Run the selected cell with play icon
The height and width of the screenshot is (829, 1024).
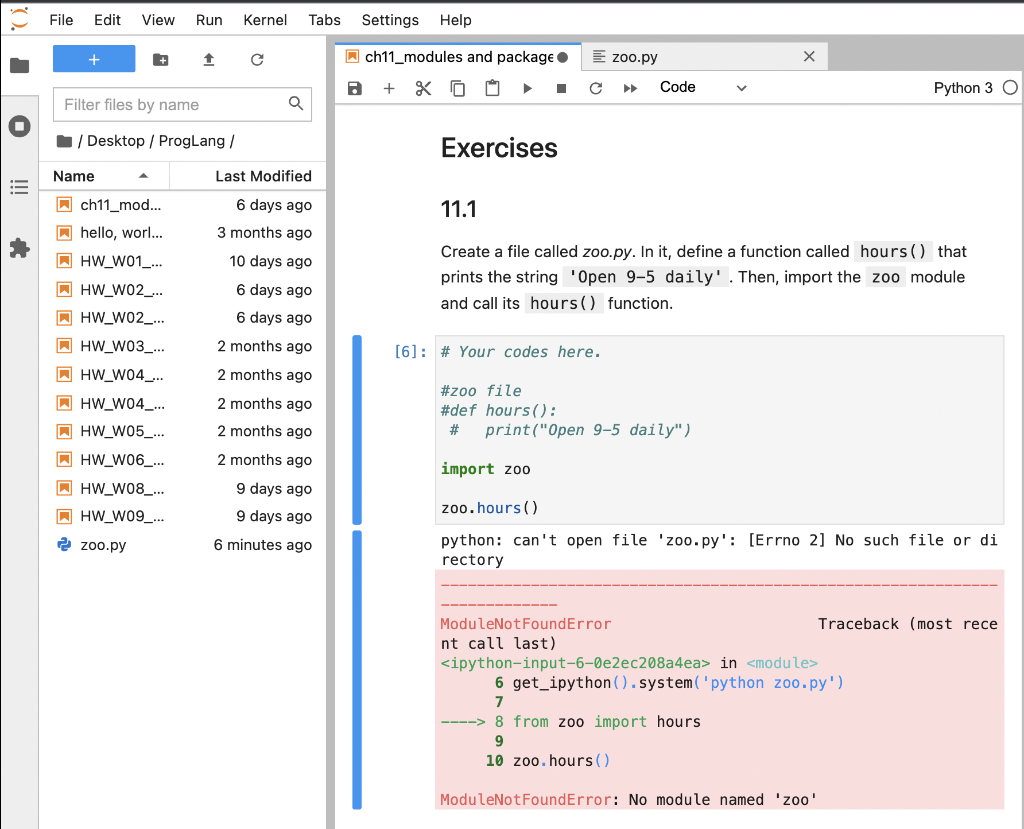point(526,88)
